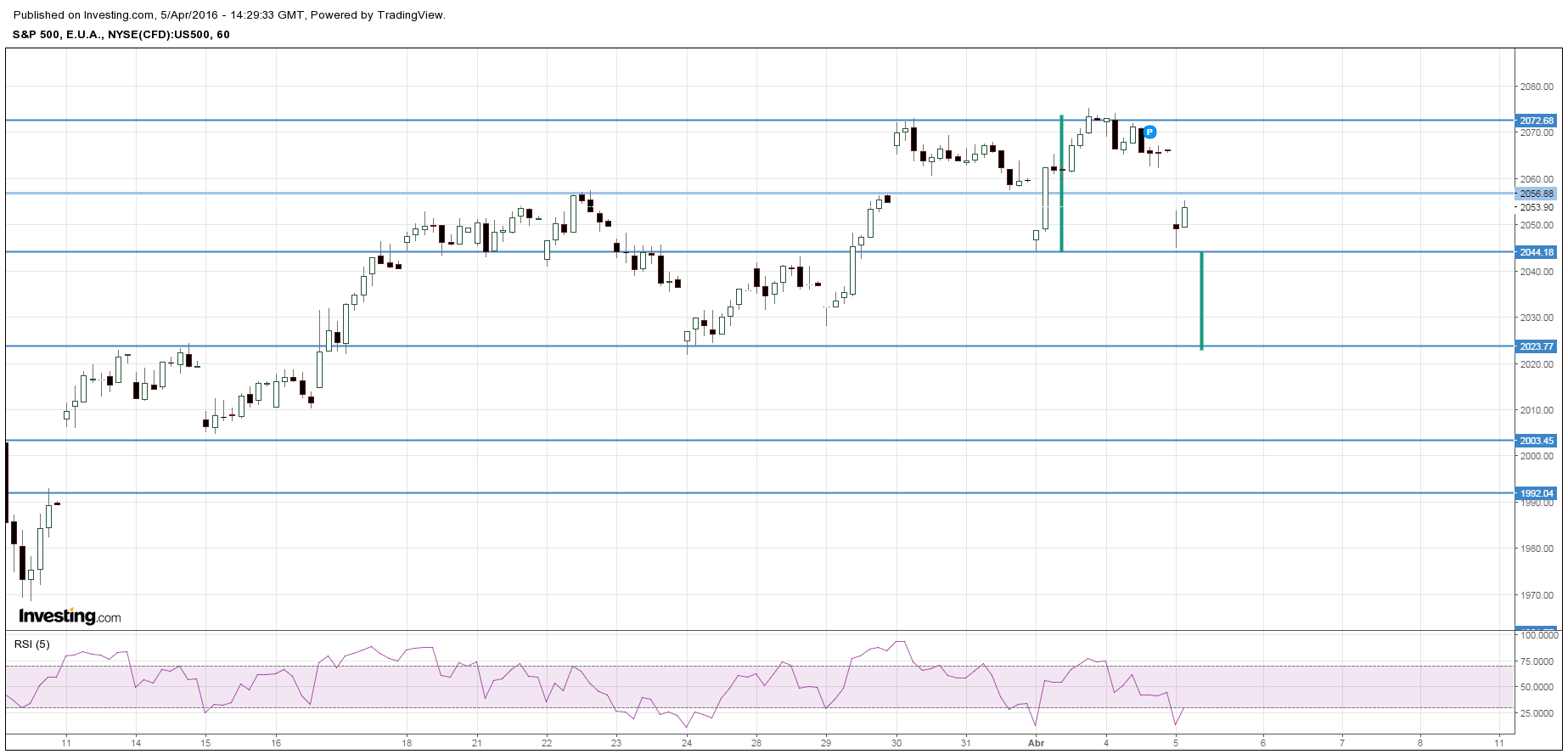Image resolution: width=1568 pixels, height=754 pixels.
Task: Select the 2003.45 price level label
Action: [x=1537, y=441]
